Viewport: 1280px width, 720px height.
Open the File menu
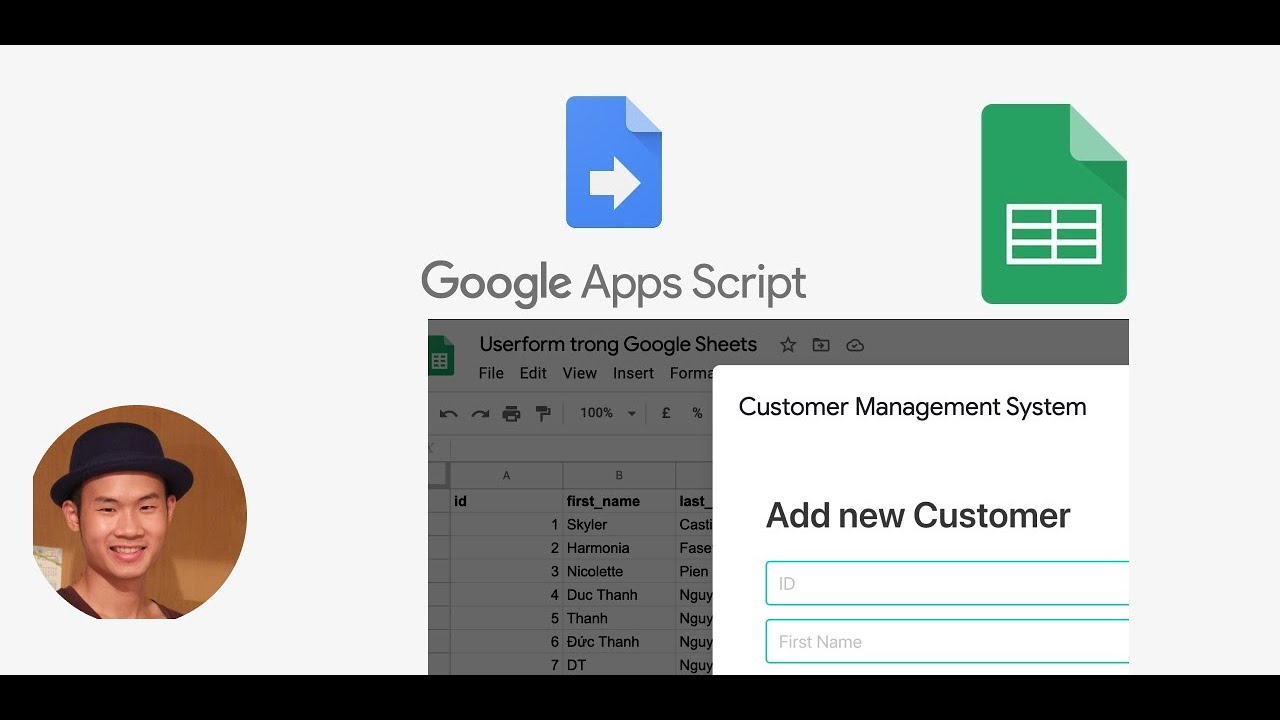click(491, 373)
